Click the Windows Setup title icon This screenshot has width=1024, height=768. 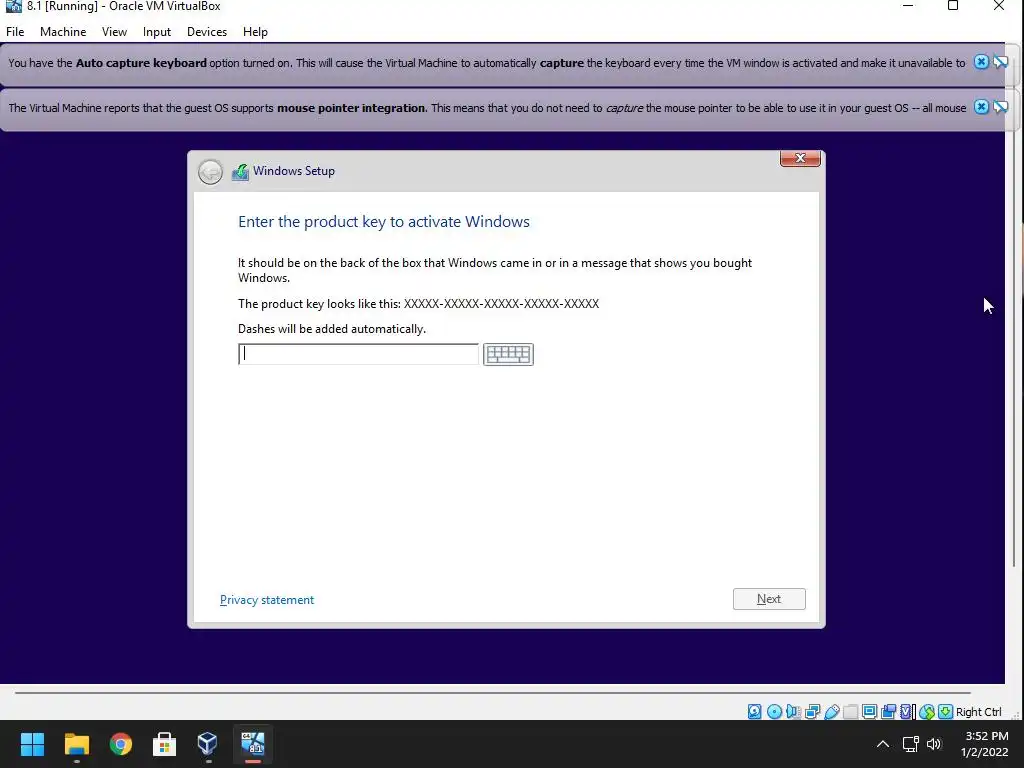[x=240, y=172]
